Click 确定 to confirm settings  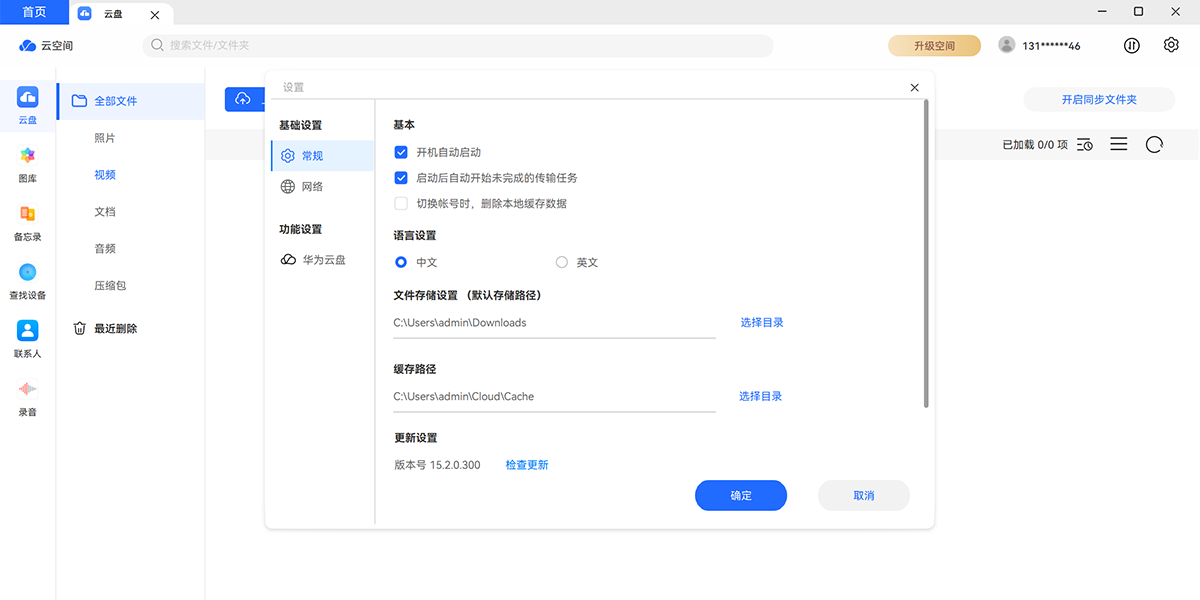741,496
